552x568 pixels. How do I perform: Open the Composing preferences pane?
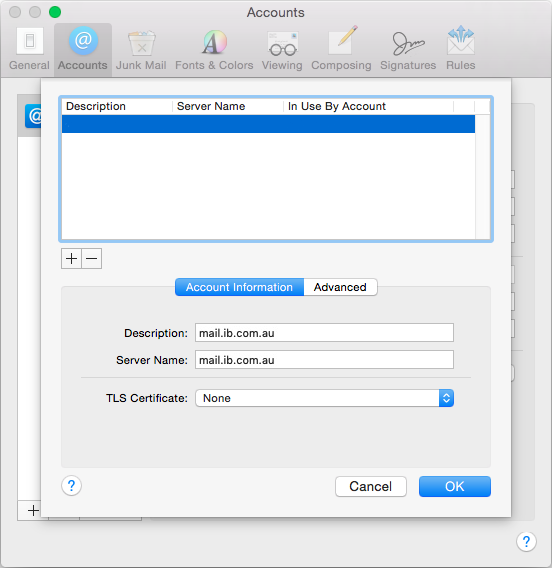pos(341,49)
